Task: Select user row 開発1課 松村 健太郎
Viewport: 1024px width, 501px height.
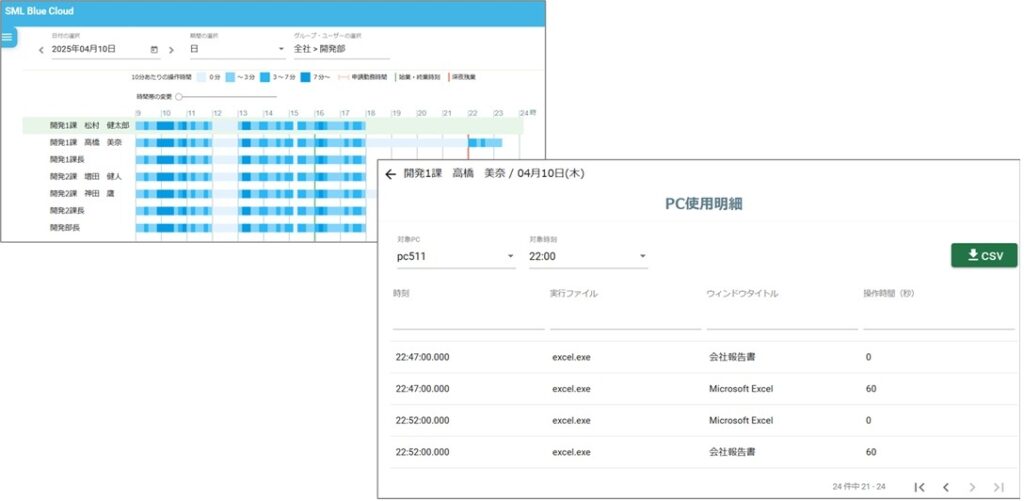Action: tap(90, 126)
